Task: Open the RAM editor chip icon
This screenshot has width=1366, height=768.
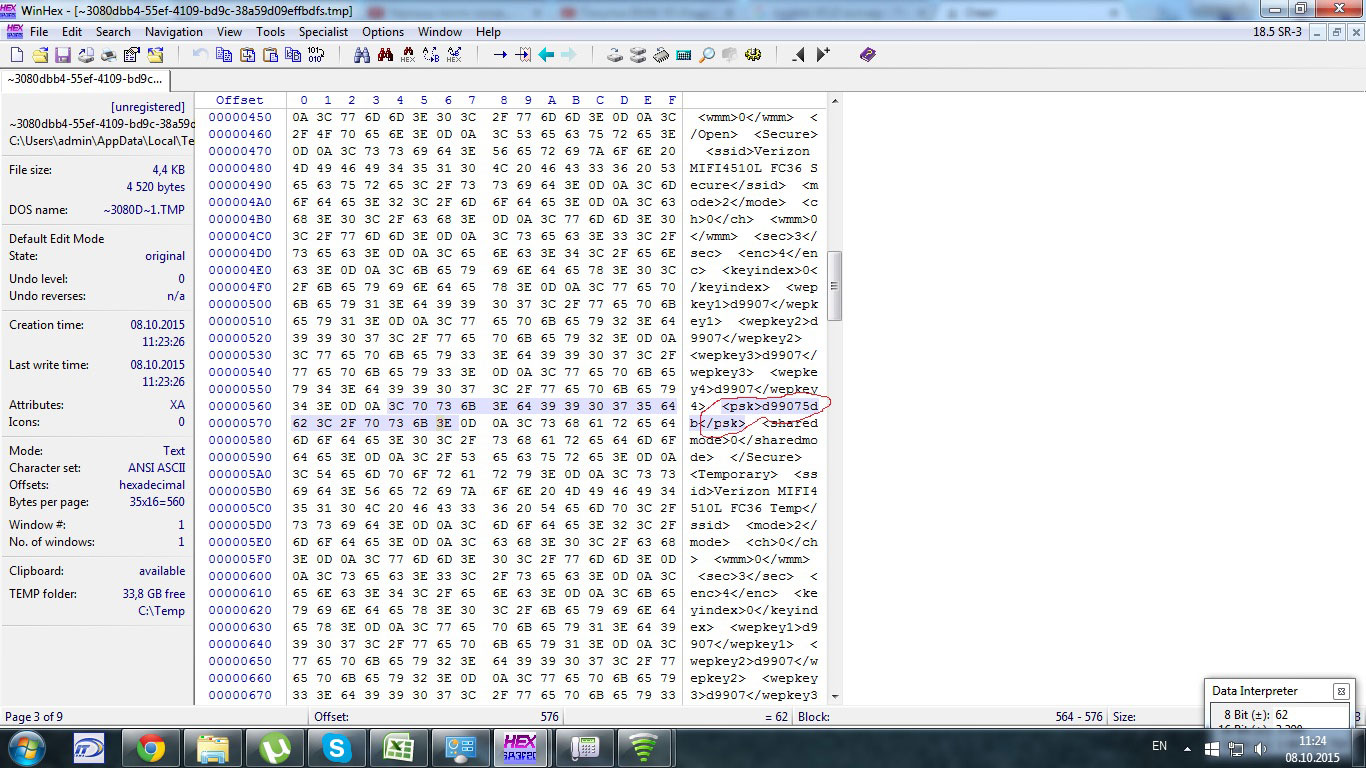Action: click(661, 55)
